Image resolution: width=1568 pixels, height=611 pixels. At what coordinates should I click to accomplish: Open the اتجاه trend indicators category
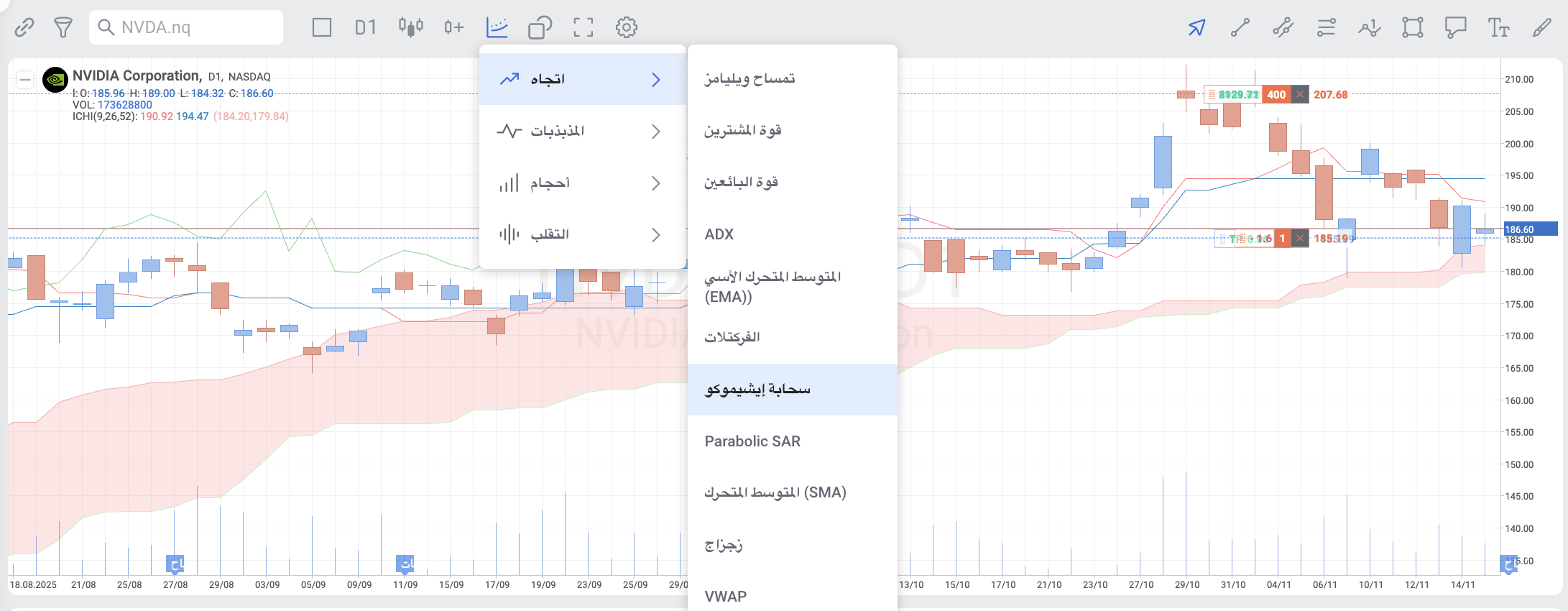(x=583, y=79)
